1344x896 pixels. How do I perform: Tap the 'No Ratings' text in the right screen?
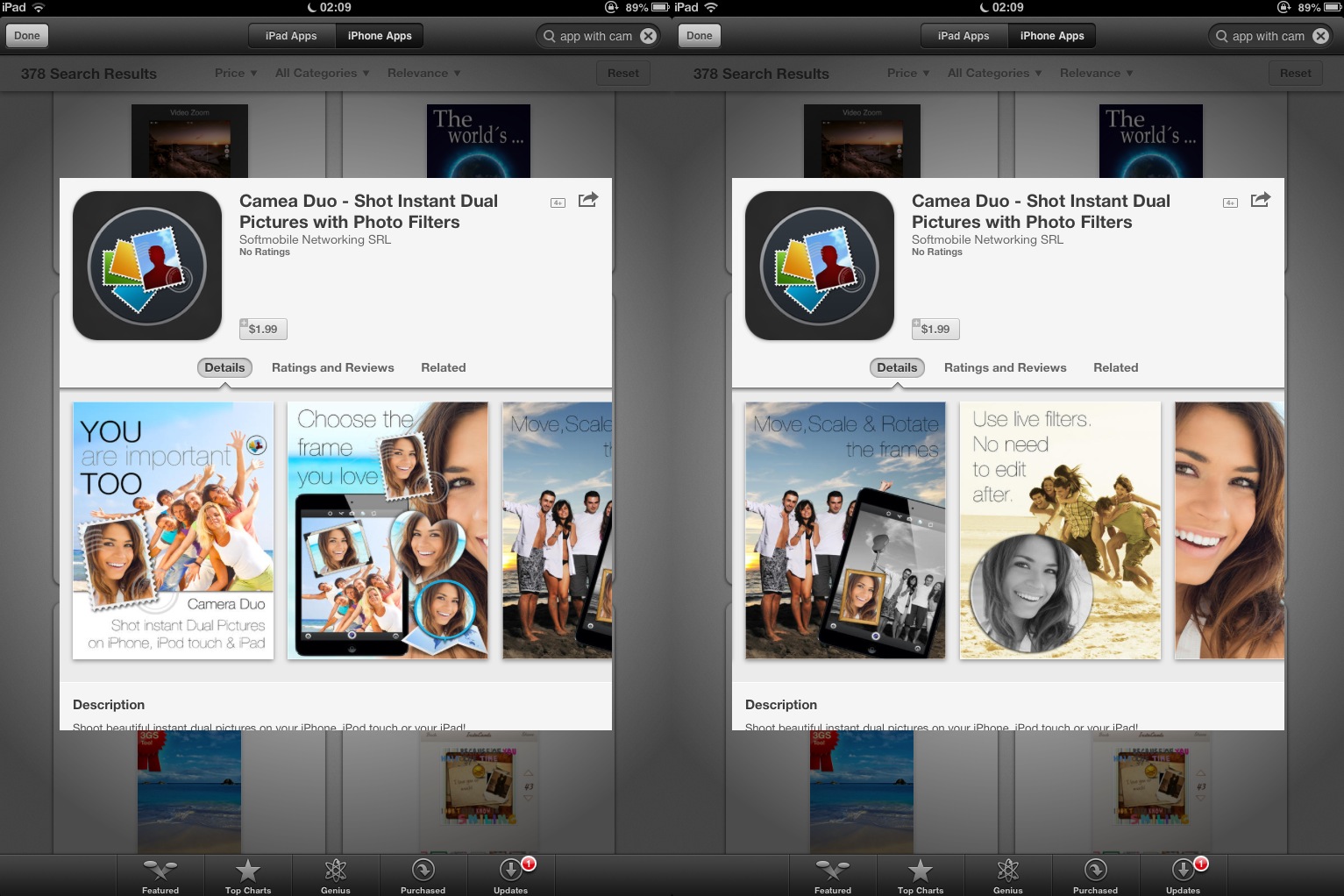(937, 252)
